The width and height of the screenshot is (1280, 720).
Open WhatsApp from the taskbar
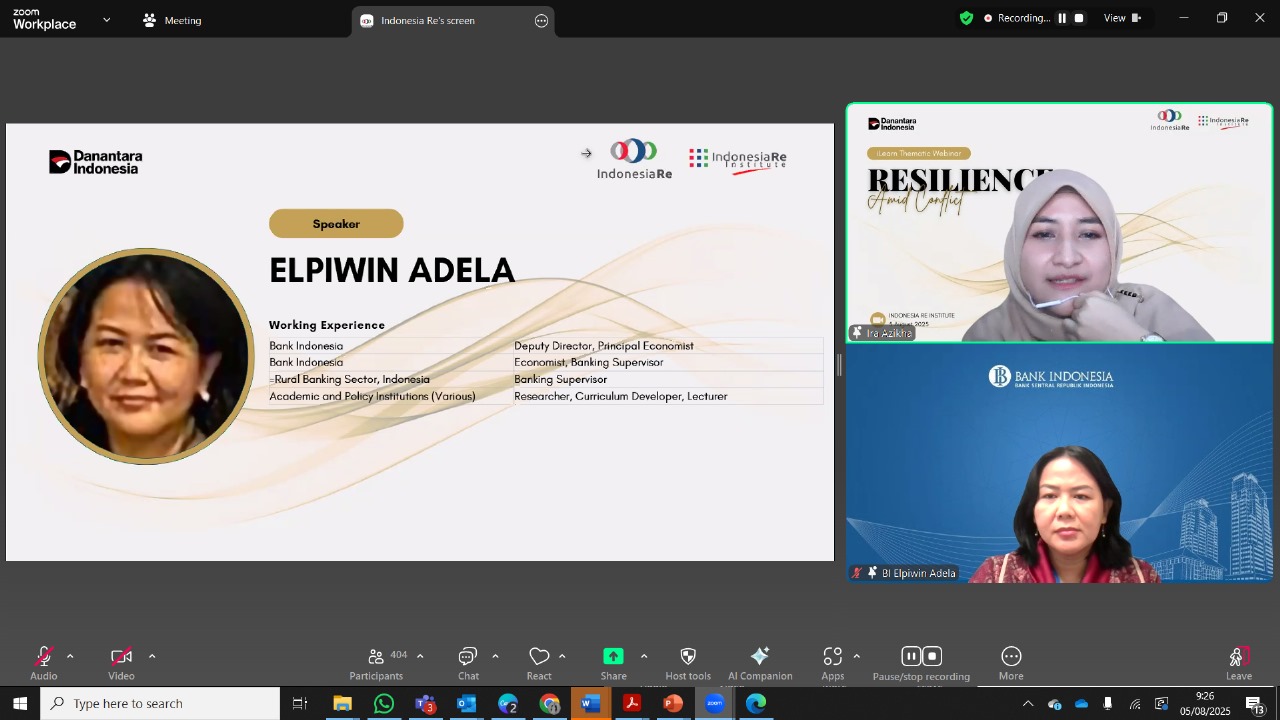(x=384, y=703)
